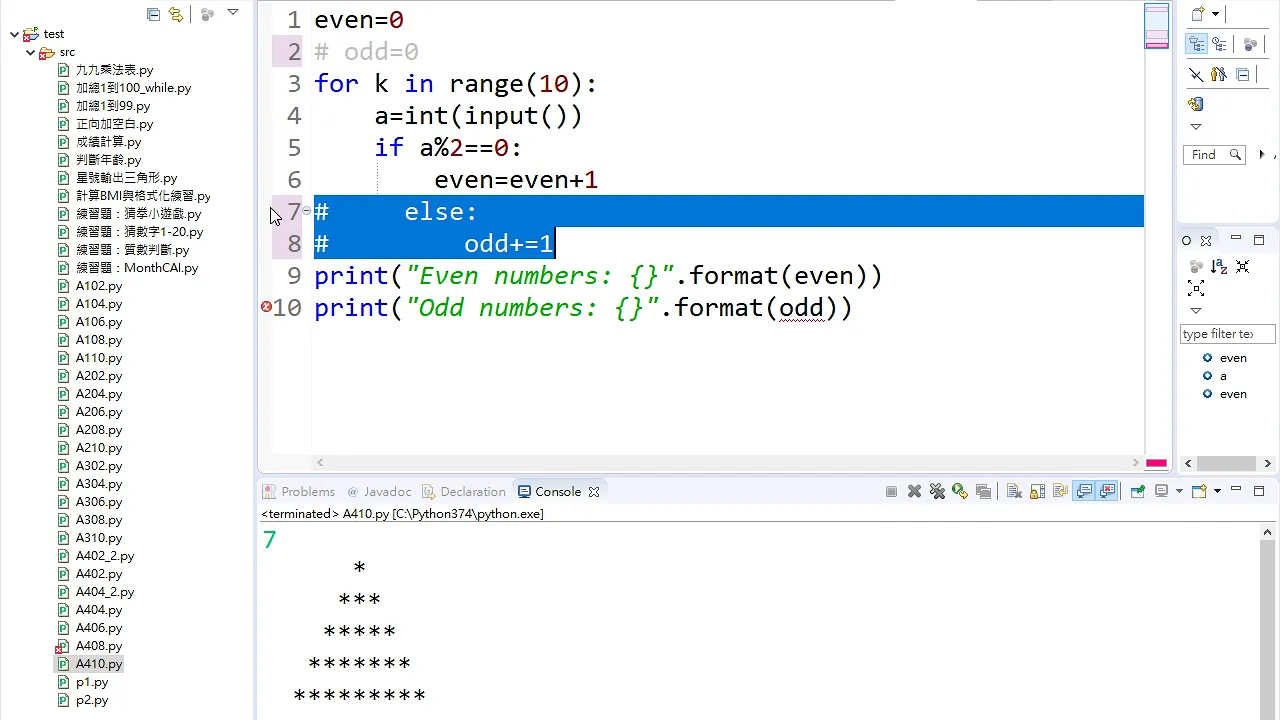
Task: Toggle Show Console on Standard Out
Action: pos(1084,491)
